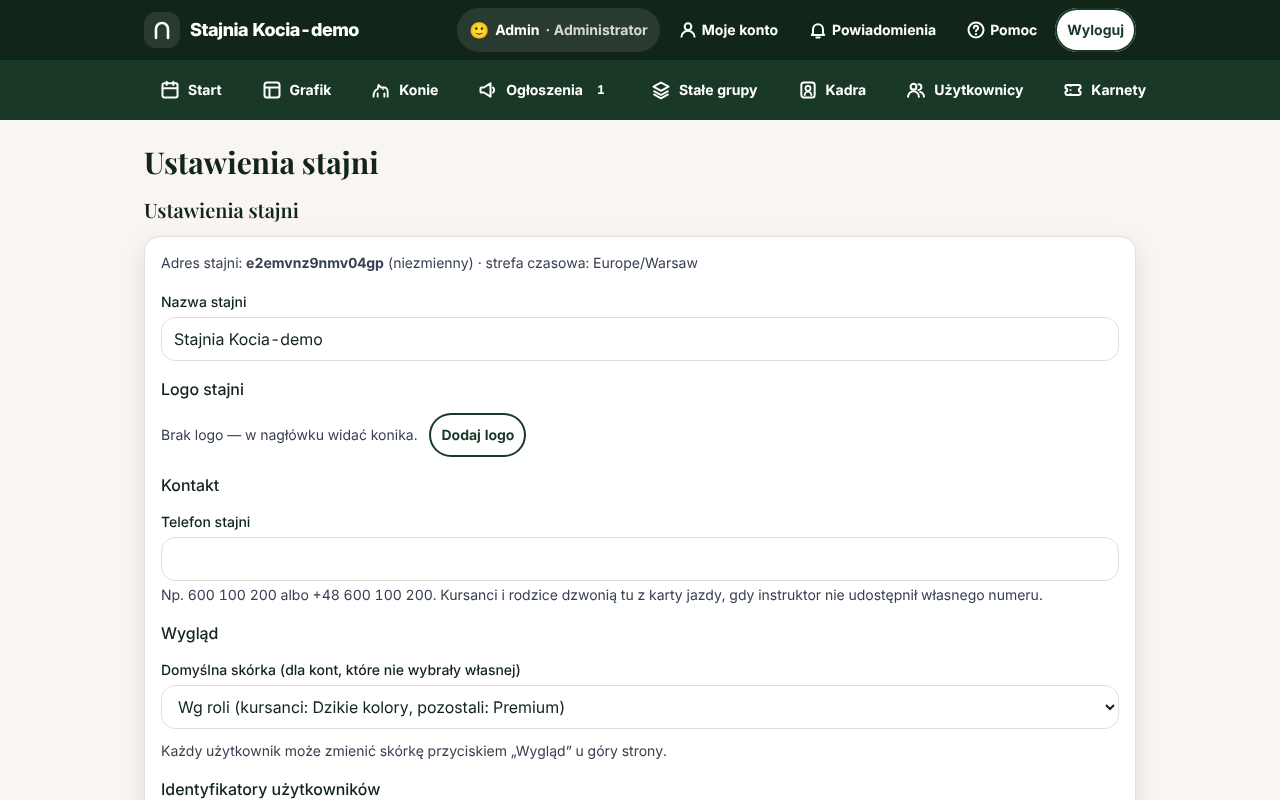Click the "Logo stajni" section heading
This screenshot has width=1280, height=800.
point(202,389)
